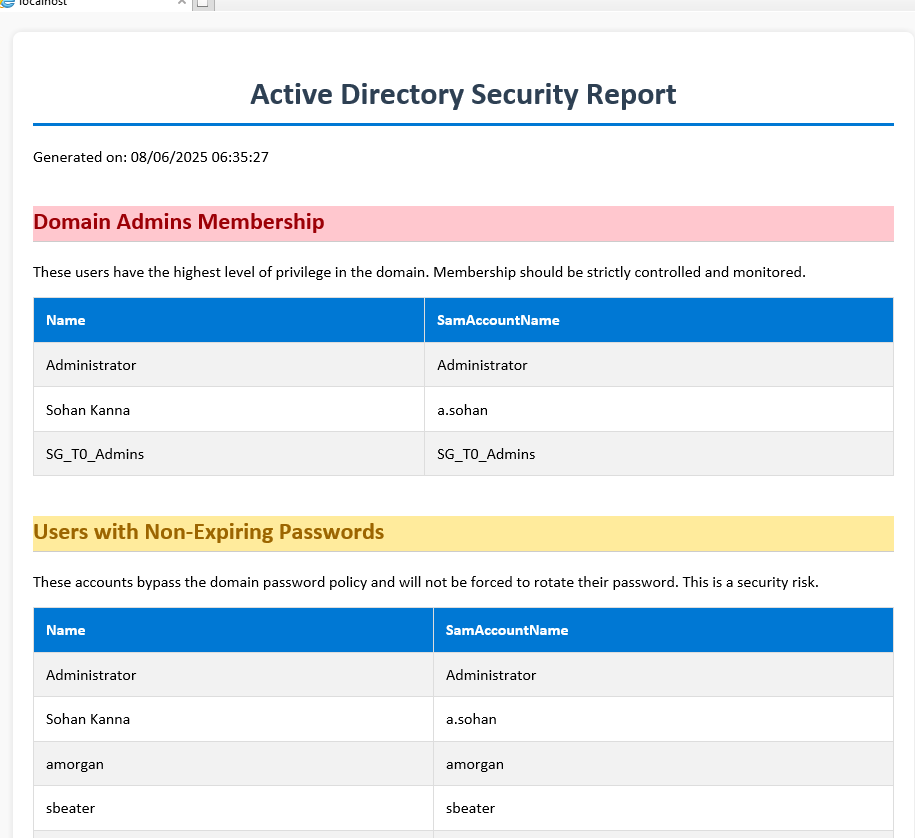Screen dimensions: 915x838
Task: Select sbeater in the SamAccountName column
Action: click(470, 808)
